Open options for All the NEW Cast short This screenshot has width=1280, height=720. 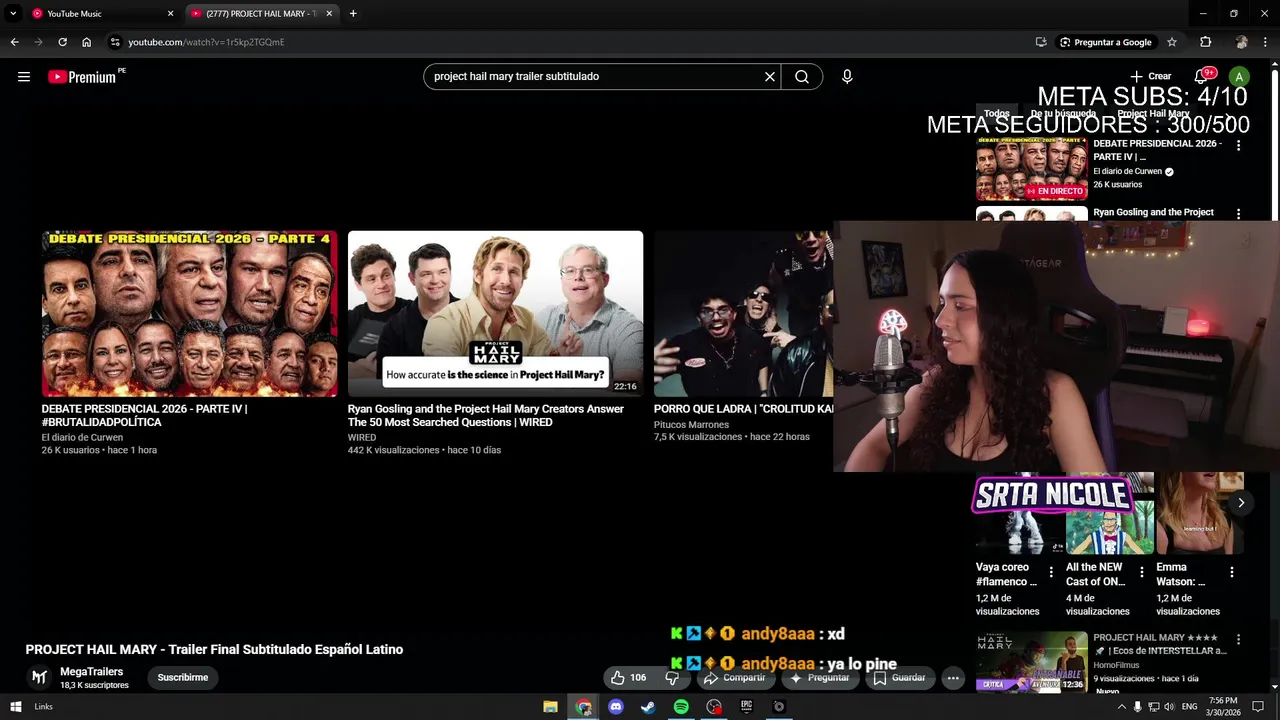click(x=1141, y=573)
